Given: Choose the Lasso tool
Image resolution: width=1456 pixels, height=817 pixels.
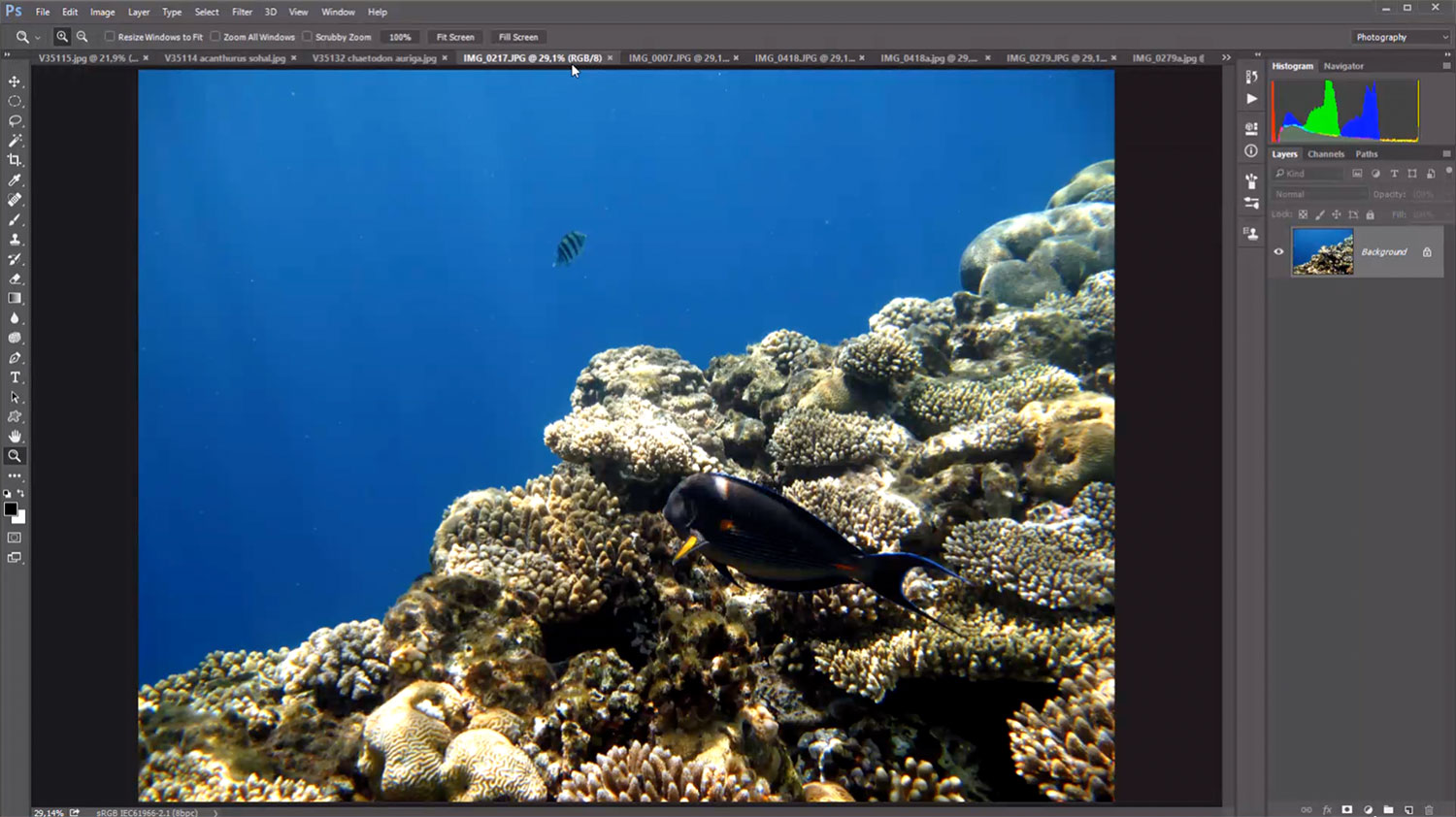Looking at the screenshot, I should pos(15,121).
